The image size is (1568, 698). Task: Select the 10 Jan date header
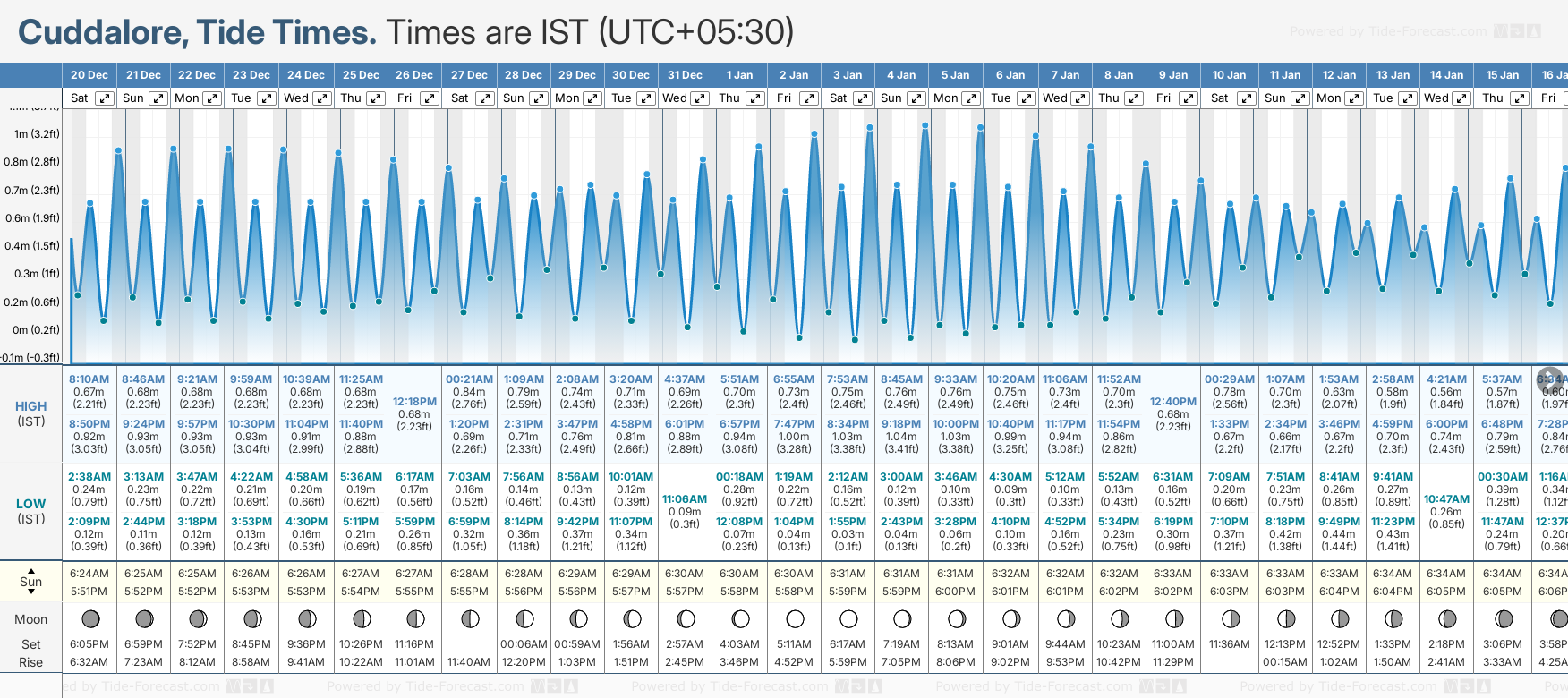pos(1229,75)
